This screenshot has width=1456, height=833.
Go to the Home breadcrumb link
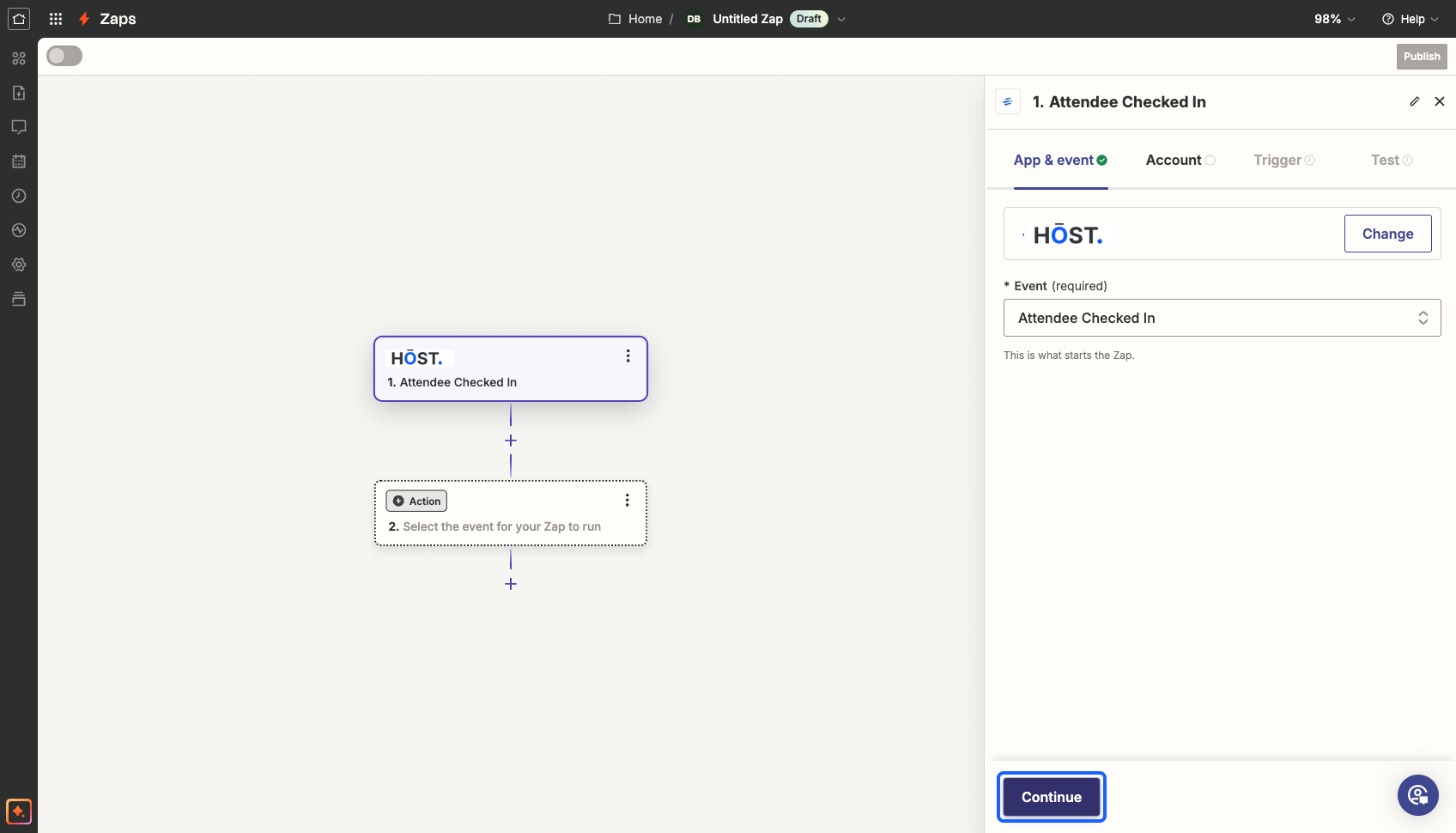tap(645, 19)
